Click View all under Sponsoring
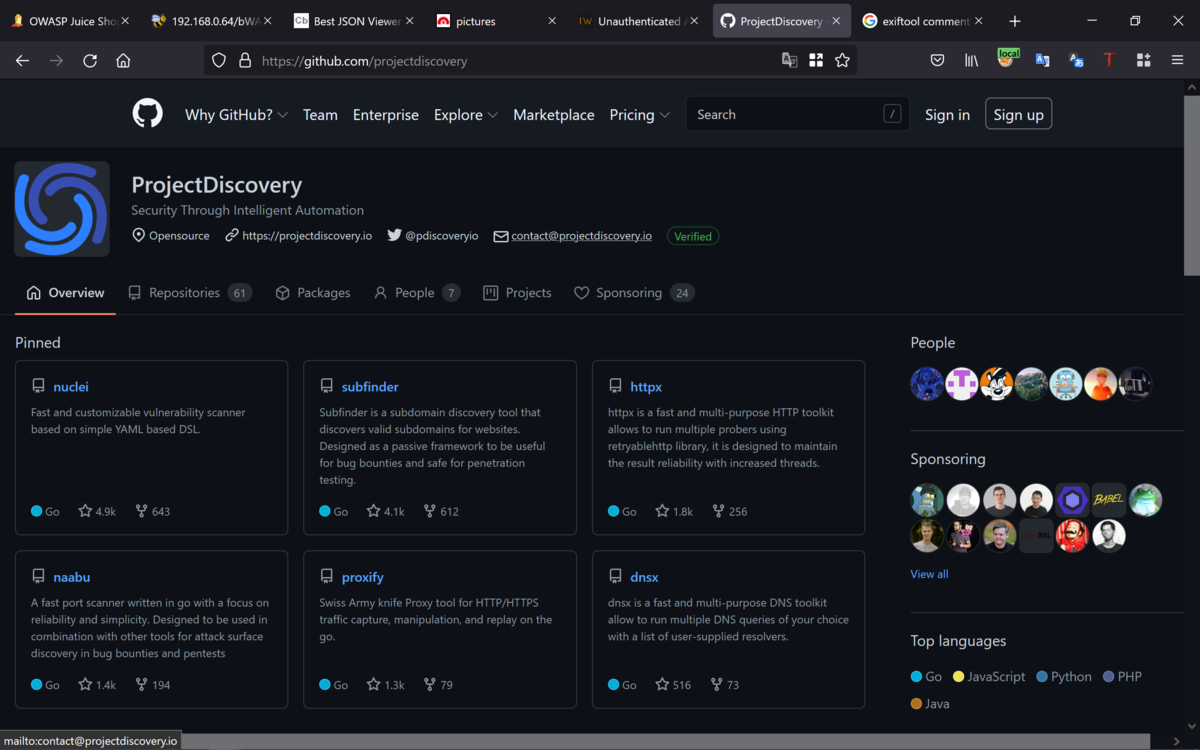The image size is (1200, 750). tap(929, 574)
